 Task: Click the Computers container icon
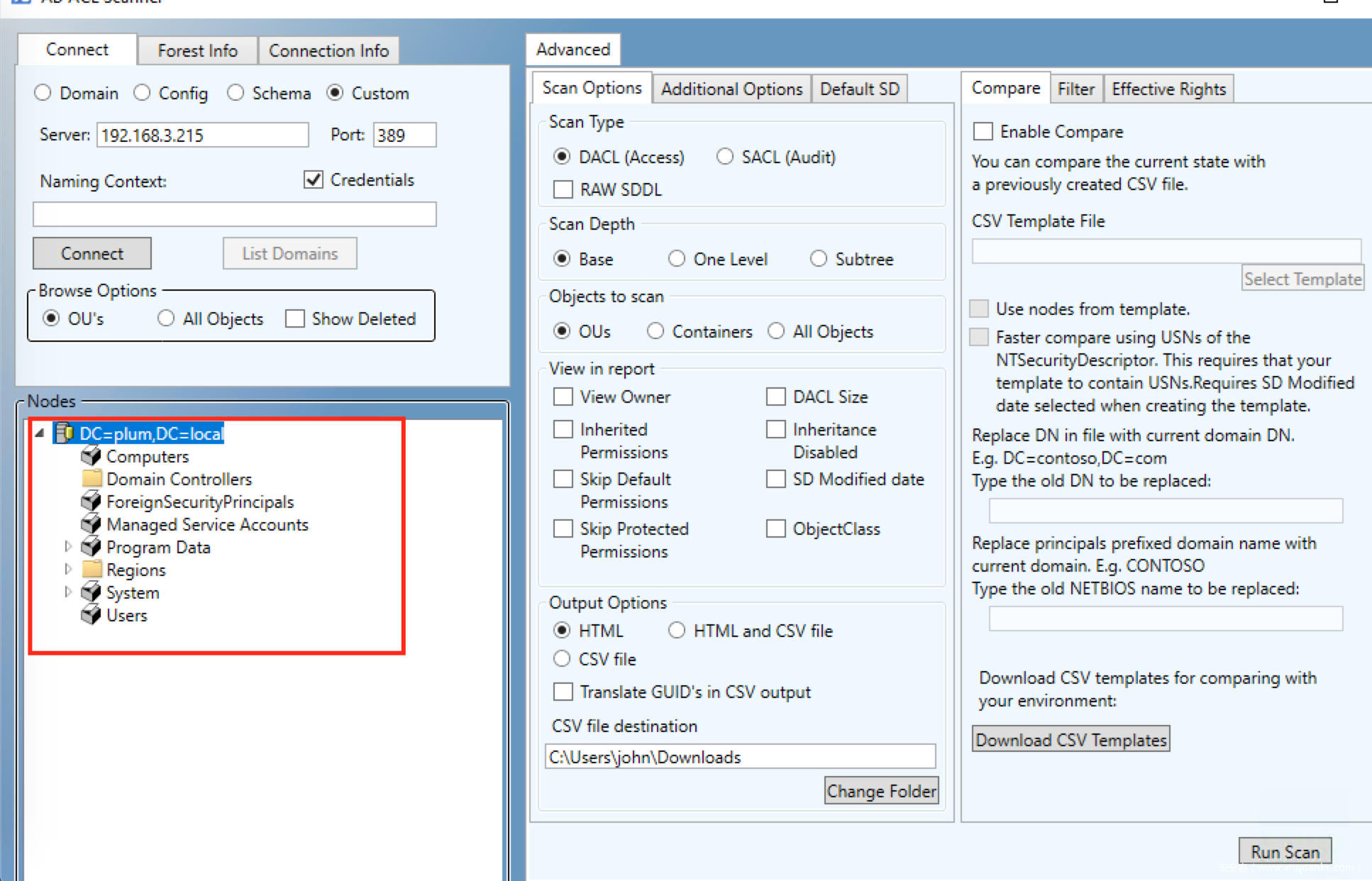click(91, 455)
